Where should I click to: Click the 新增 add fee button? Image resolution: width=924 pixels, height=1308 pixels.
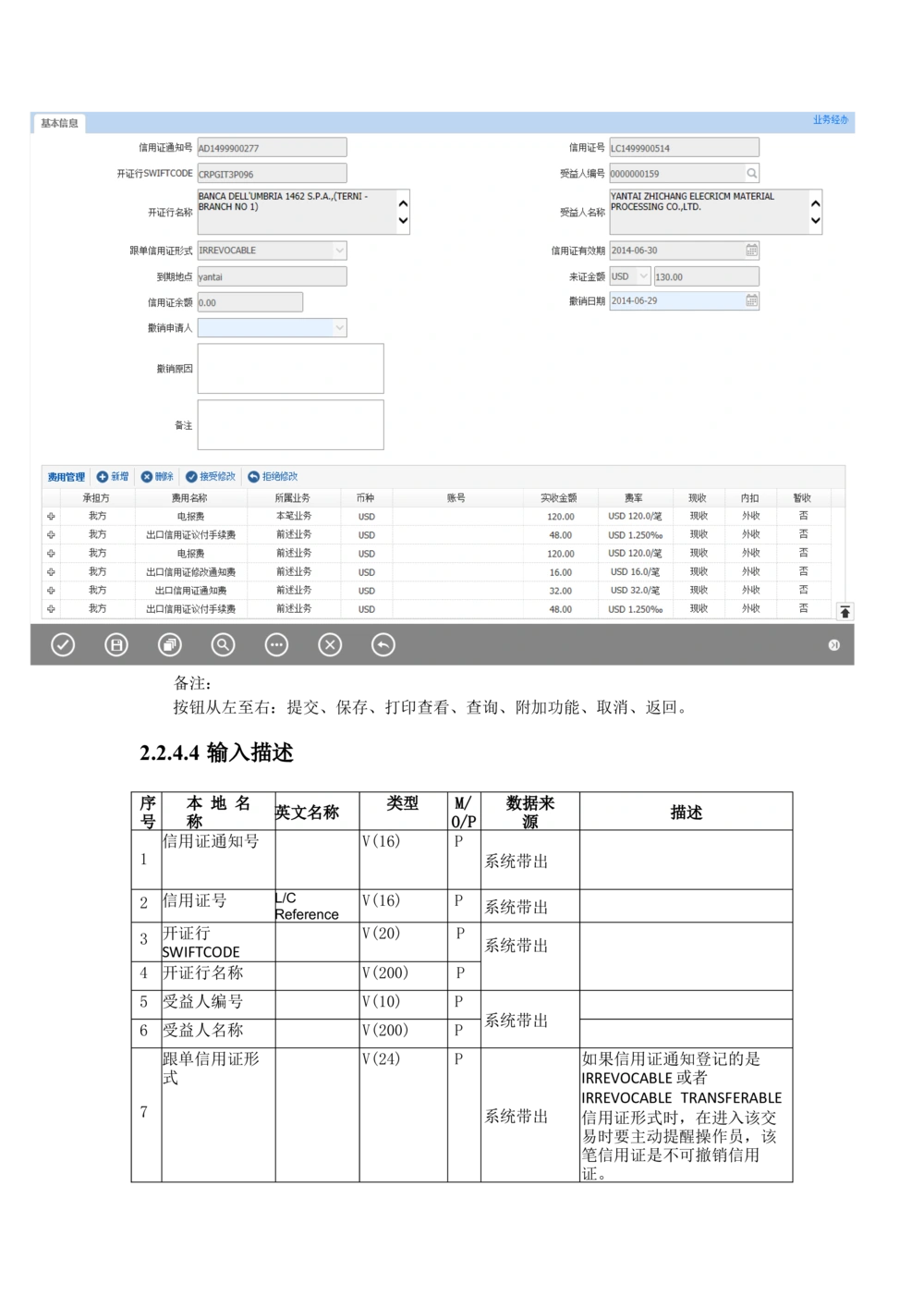pos(114,476)
